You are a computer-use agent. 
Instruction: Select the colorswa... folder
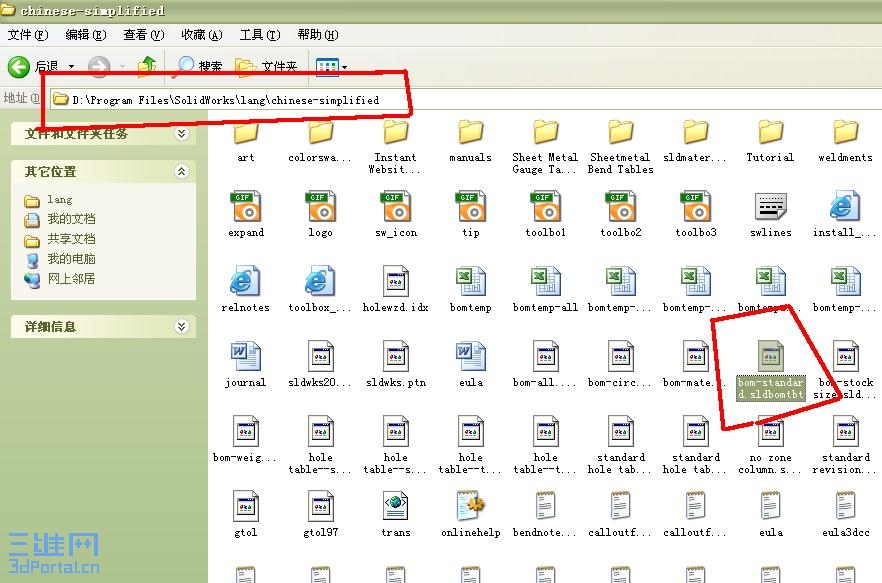coord(321,141)
